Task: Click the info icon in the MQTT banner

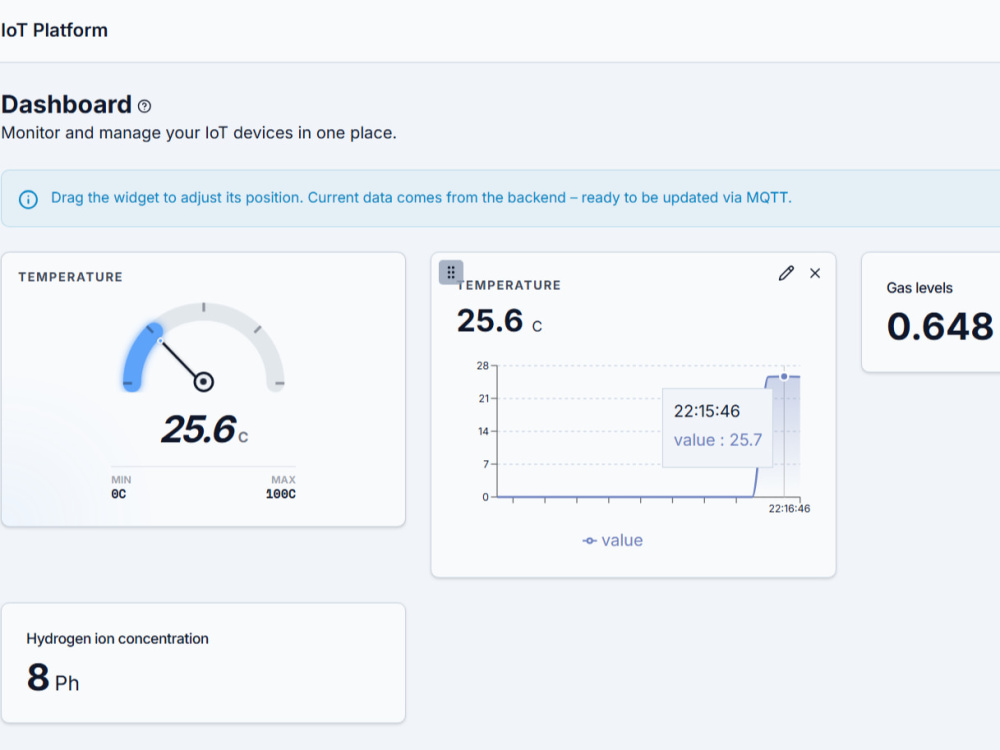Action: coord(28,200)
